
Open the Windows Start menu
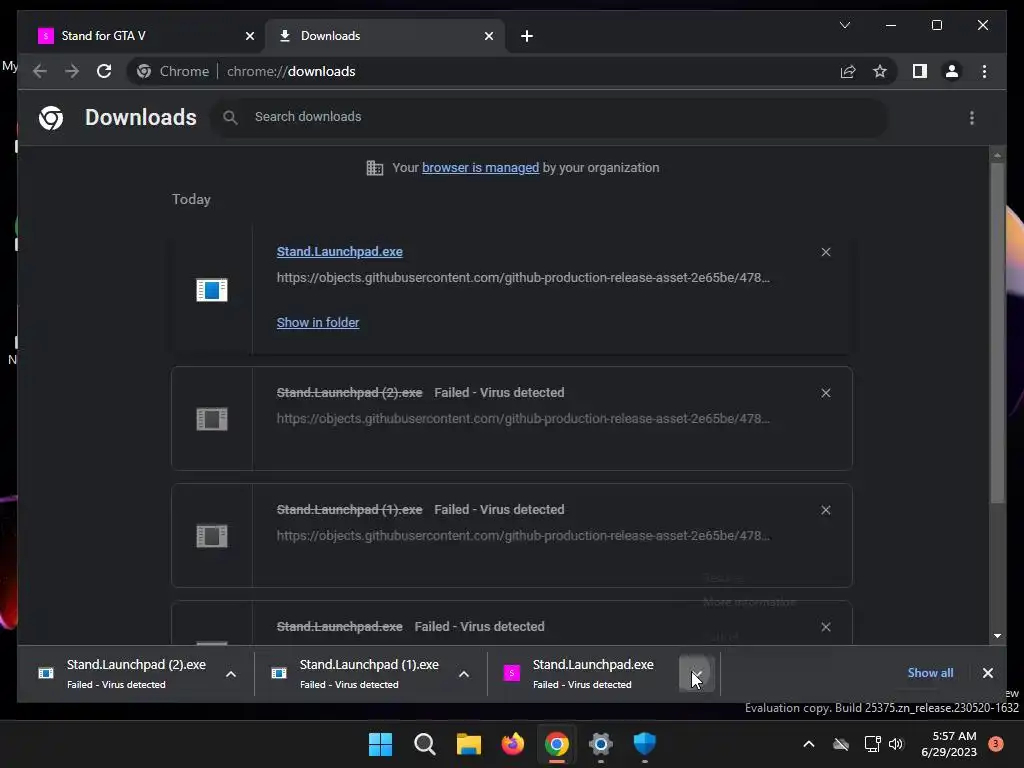(380, 744)
